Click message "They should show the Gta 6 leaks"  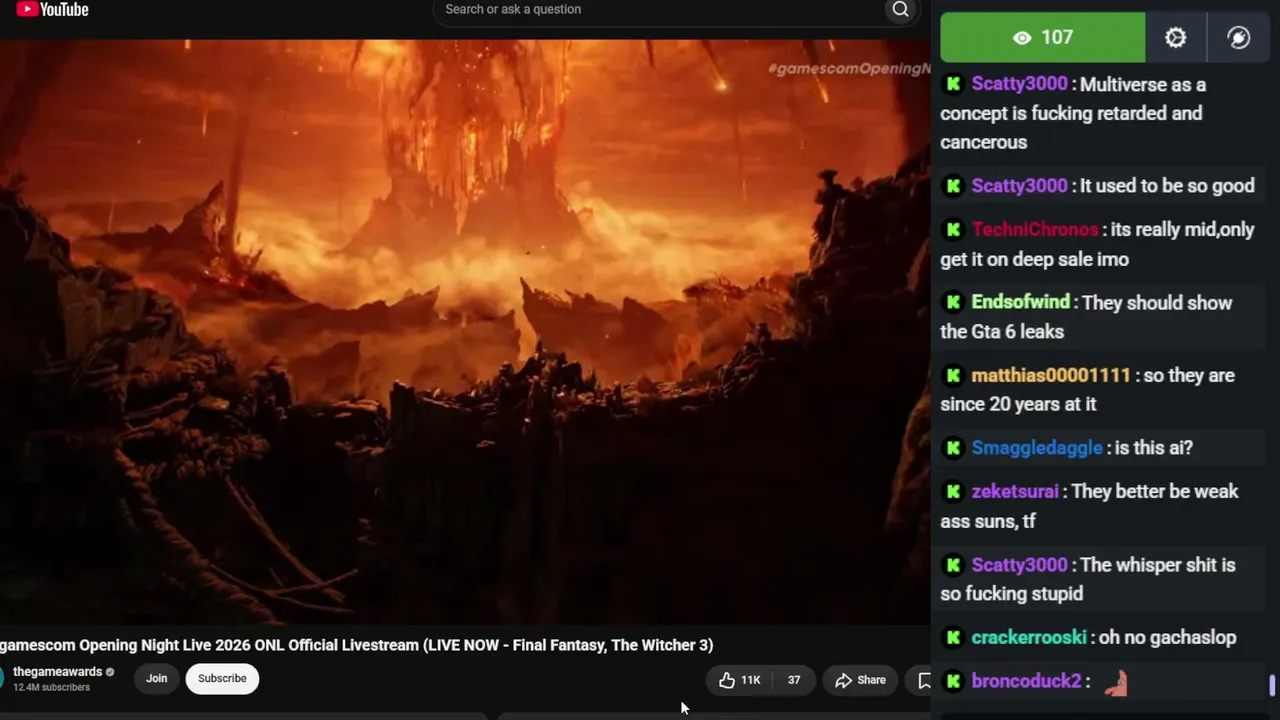click(x=1087, y=317)
